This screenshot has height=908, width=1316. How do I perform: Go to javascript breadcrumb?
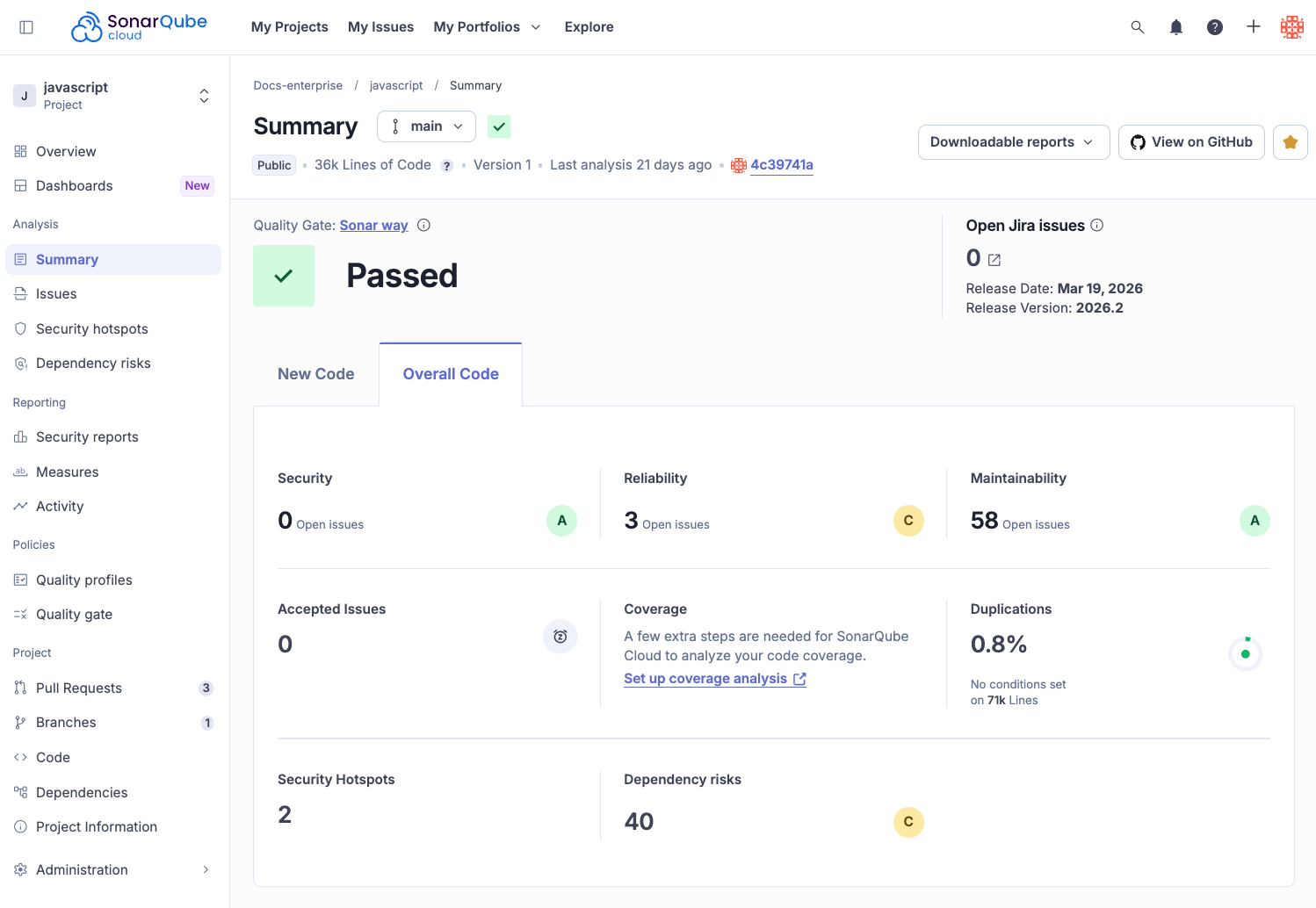pos(396,85)
